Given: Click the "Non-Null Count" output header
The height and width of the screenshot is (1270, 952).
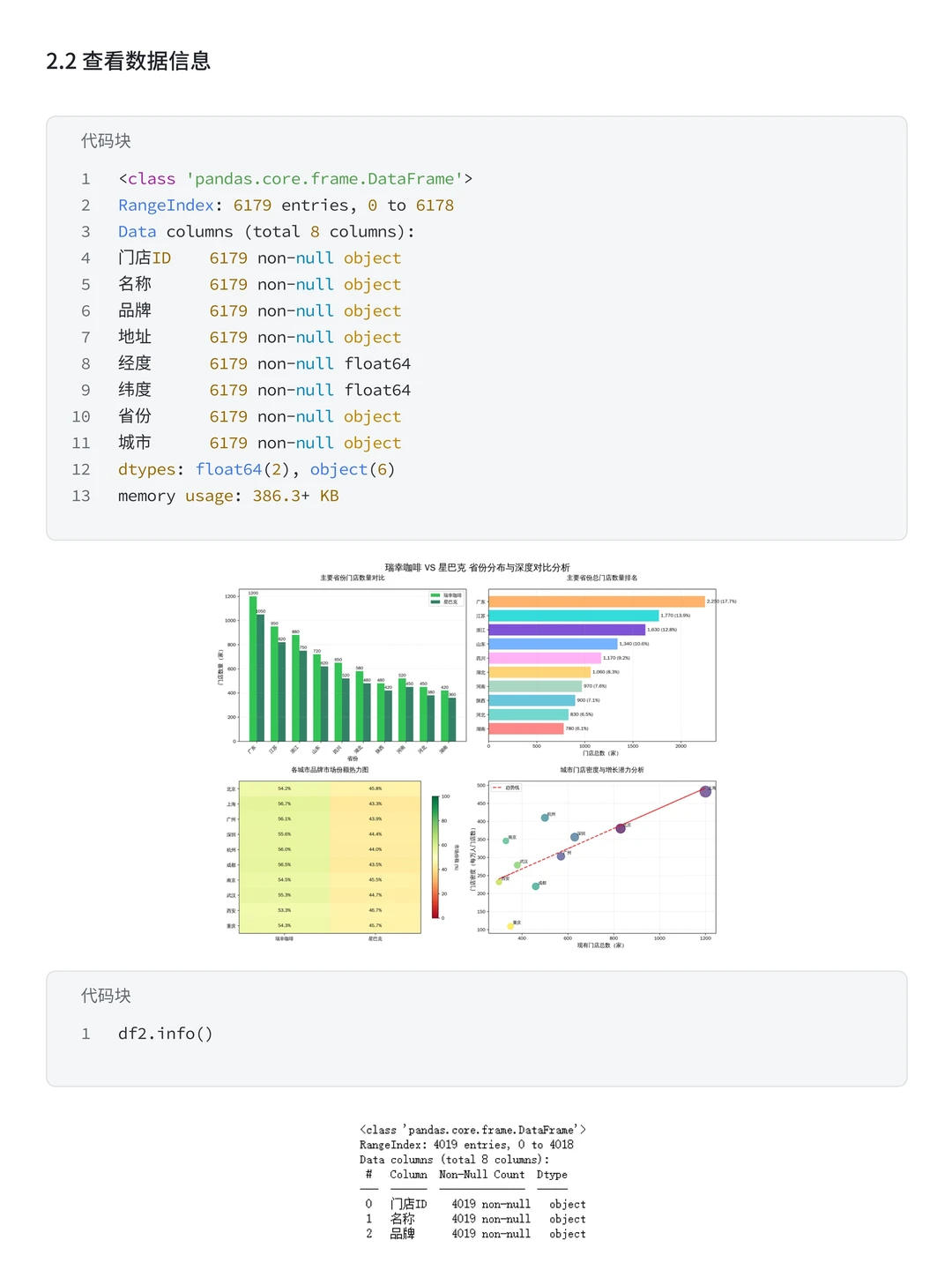Looking at the screenshot, I should point(482,1175).
